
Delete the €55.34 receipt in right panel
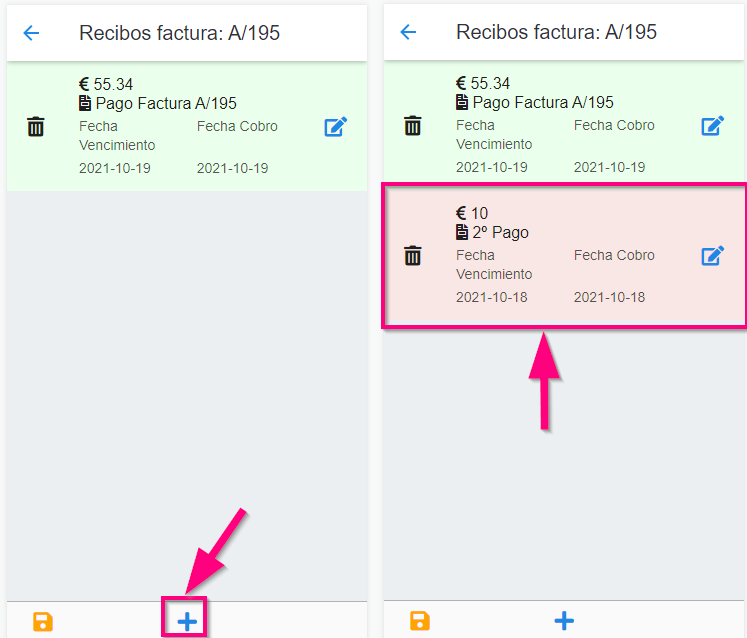click(x=412, y=126)
